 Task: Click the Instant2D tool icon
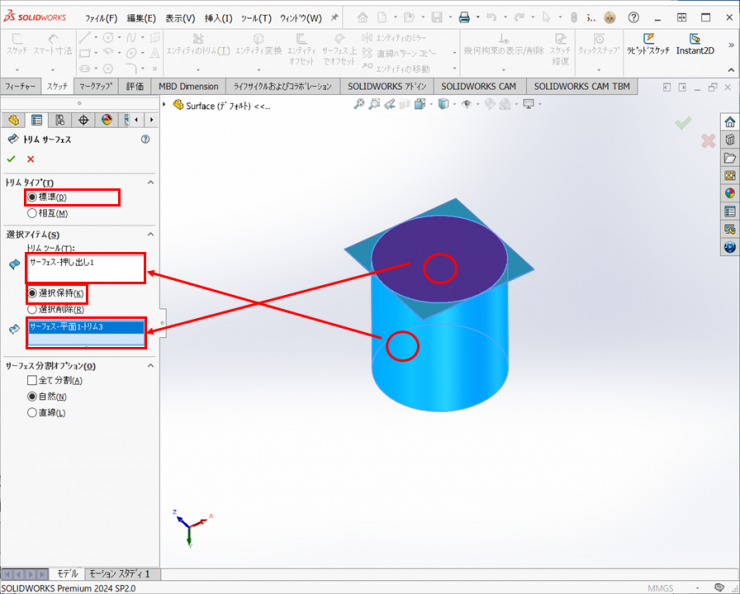click(x=694, y=40)
